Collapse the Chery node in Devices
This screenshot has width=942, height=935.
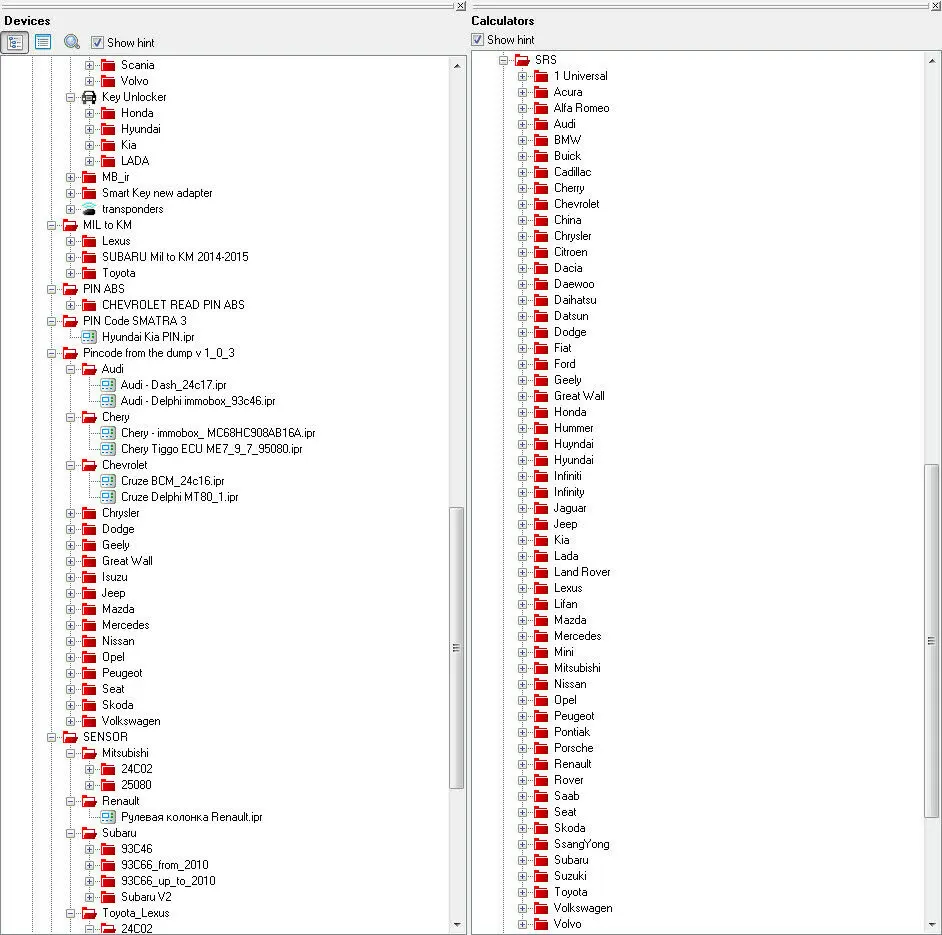70,418
